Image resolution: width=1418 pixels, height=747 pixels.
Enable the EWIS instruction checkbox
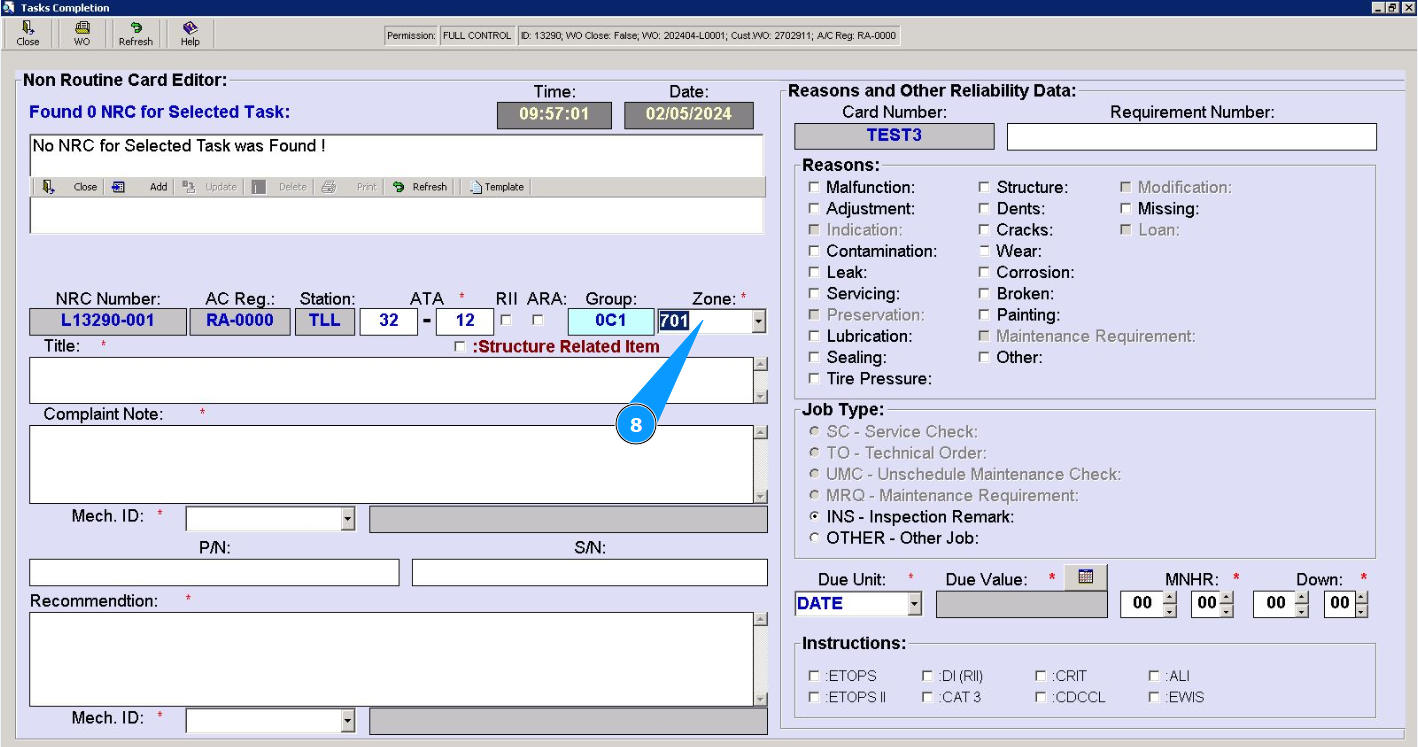(1154, 697)
